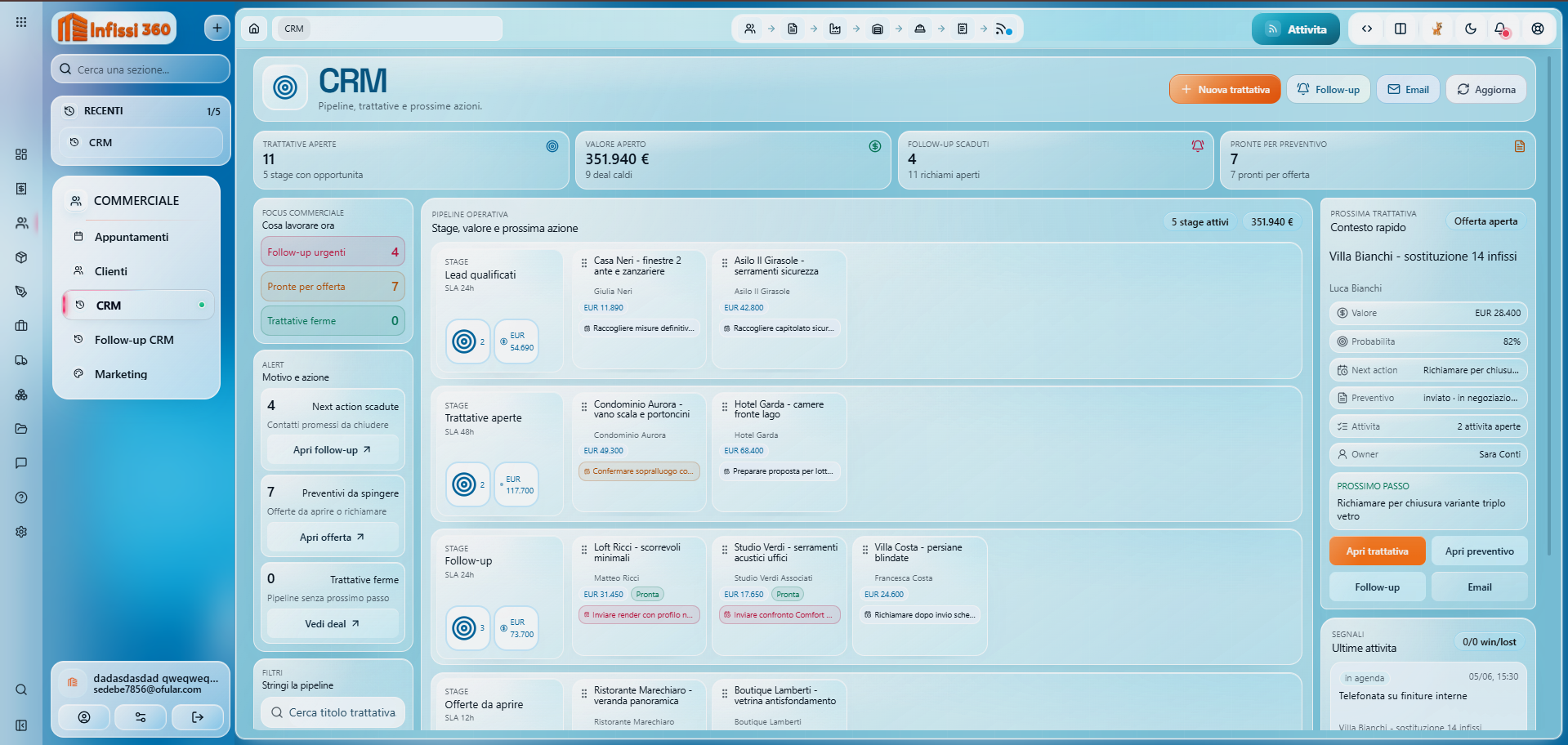Collapse the COMMERCIALE section header
The image size is (1568, 745).
136,201
